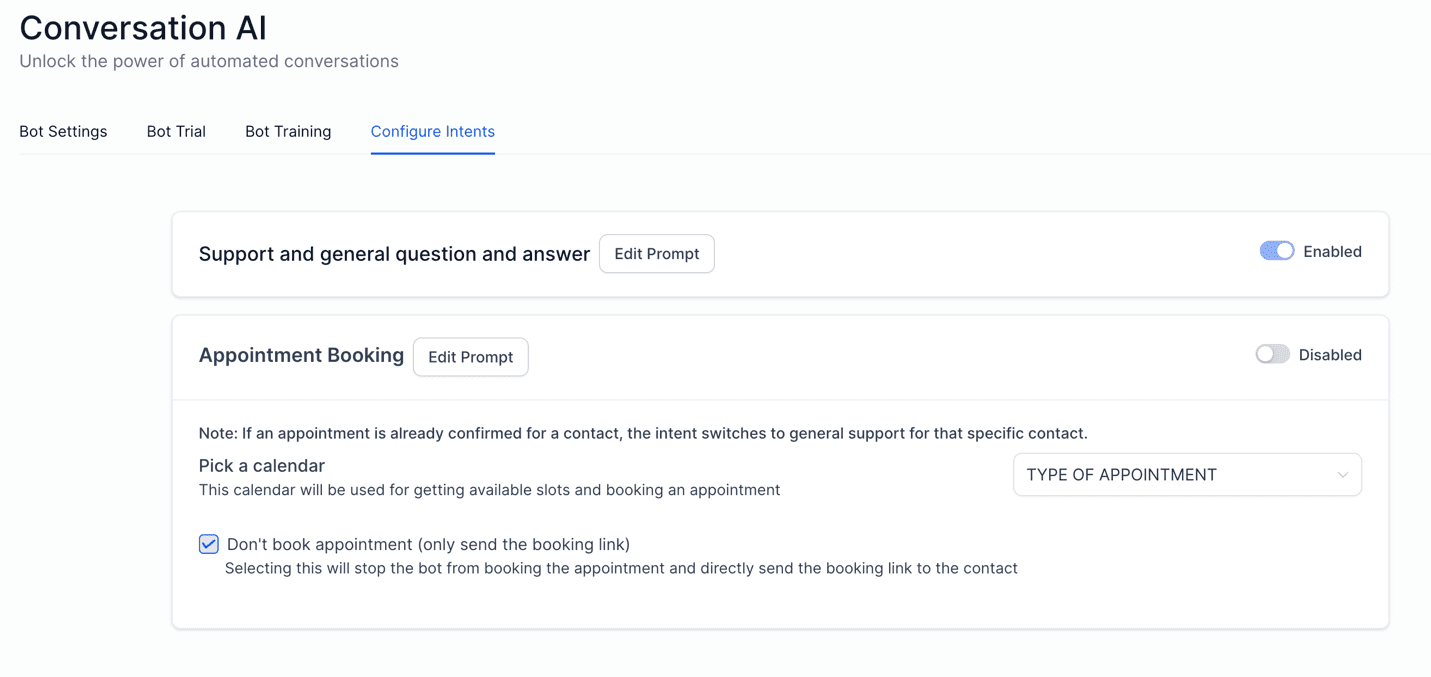Turn off the Support intent Enabled toggle
The image size is (1431, 677).
click(1276, 251)
